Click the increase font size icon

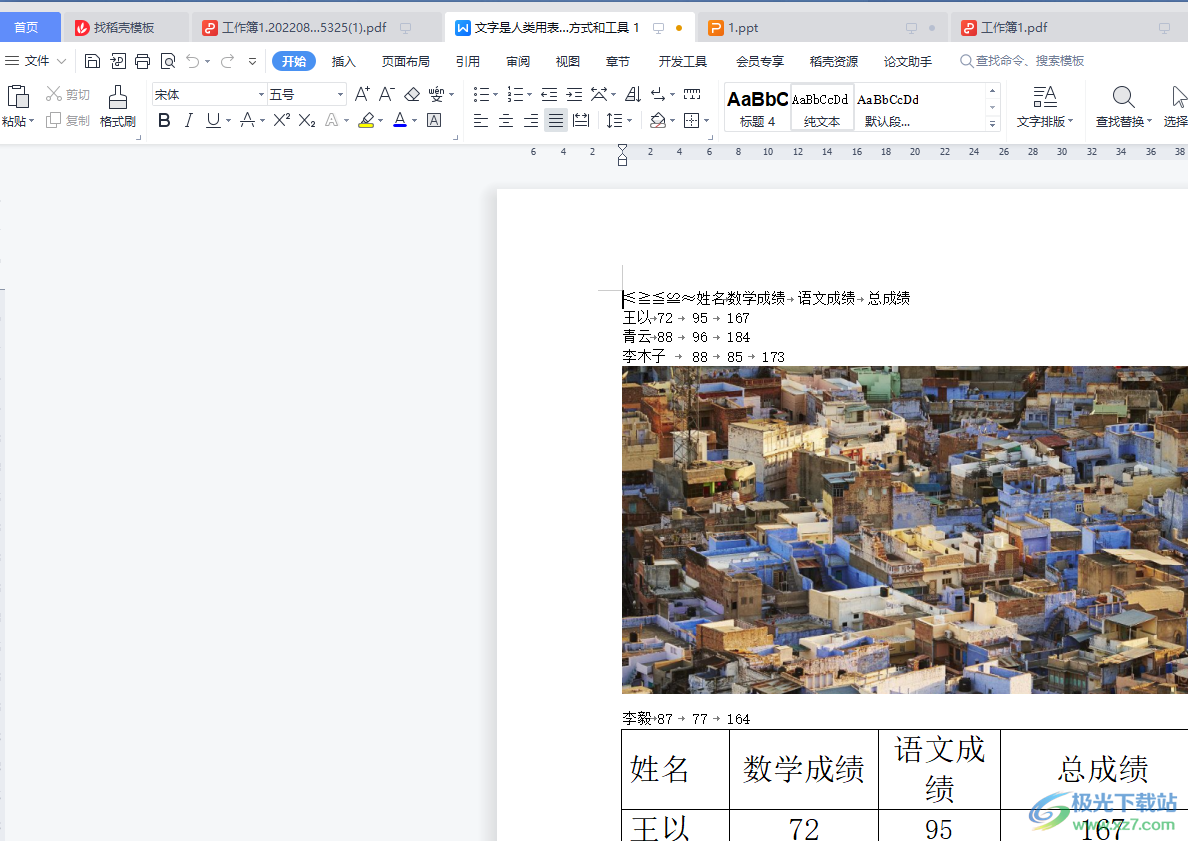pyautogui.click(x=362, y=95)
